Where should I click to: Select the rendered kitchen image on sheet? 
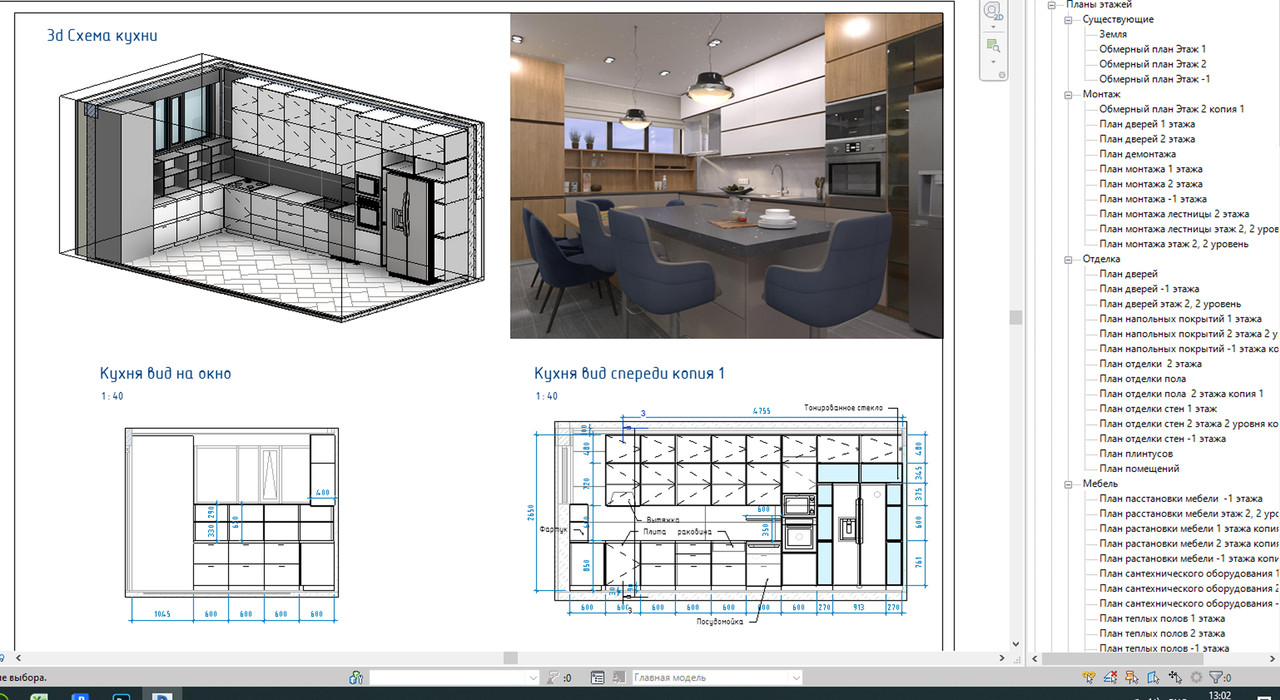[726, 175]
